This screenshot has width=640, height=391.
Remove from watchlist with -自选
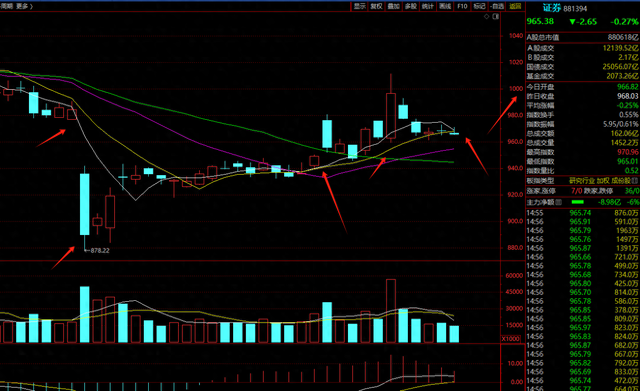(x=497, y=6)
